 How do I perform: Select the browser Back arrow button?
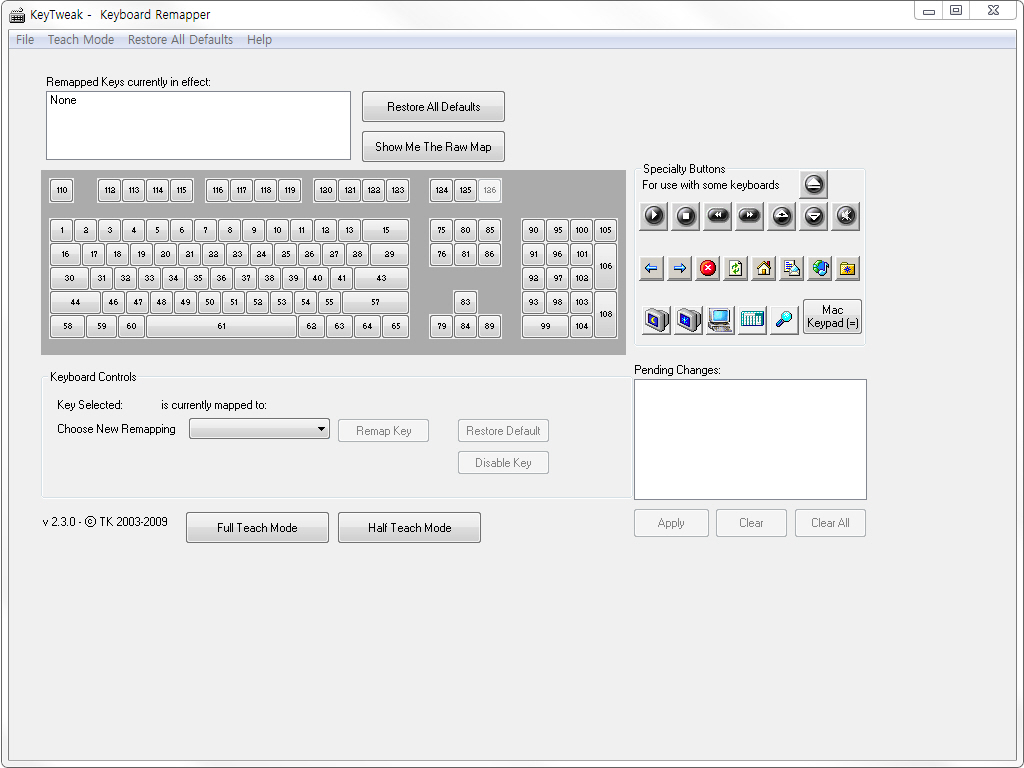click(652, 268)
